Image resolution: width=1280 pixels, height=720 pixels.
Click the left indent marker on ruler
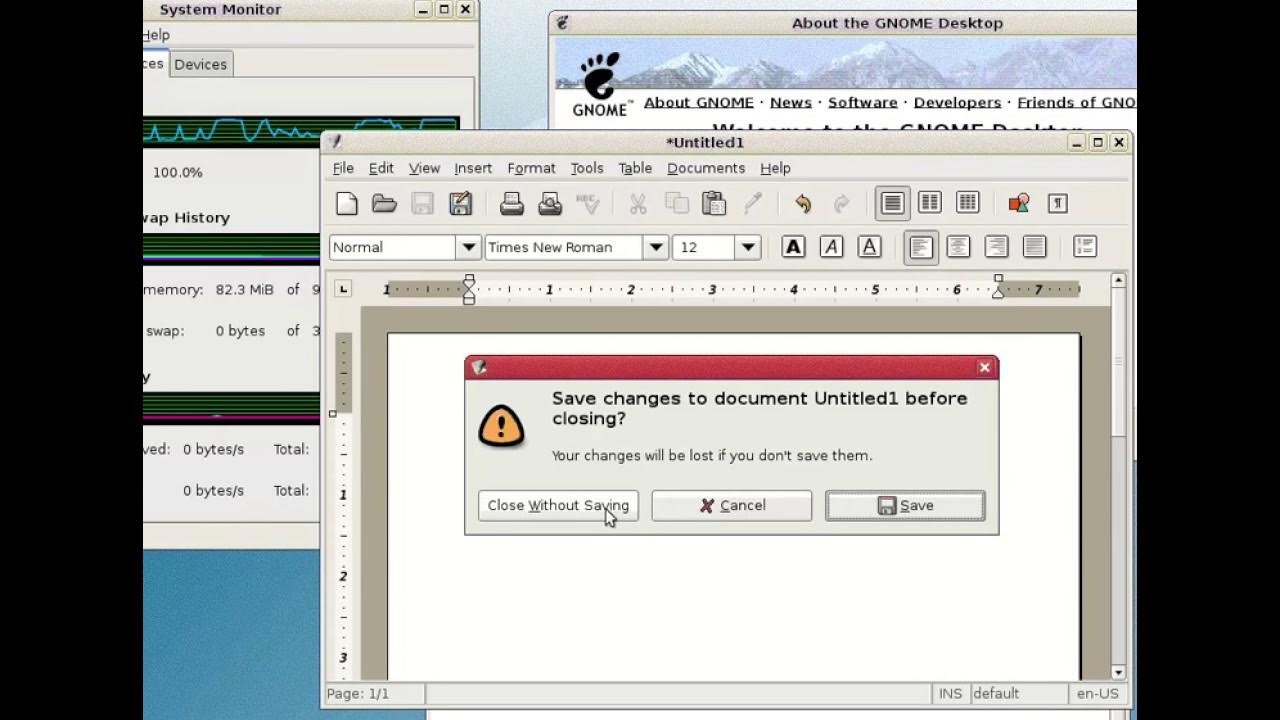[x=469, y=289]
